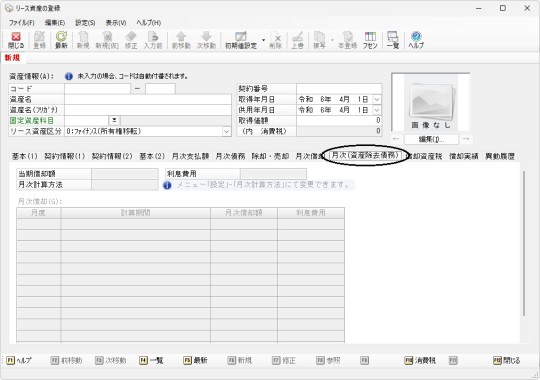
Task: Click the 編集 button under the image
Action: pyautogui.click(x=431, y=139)
